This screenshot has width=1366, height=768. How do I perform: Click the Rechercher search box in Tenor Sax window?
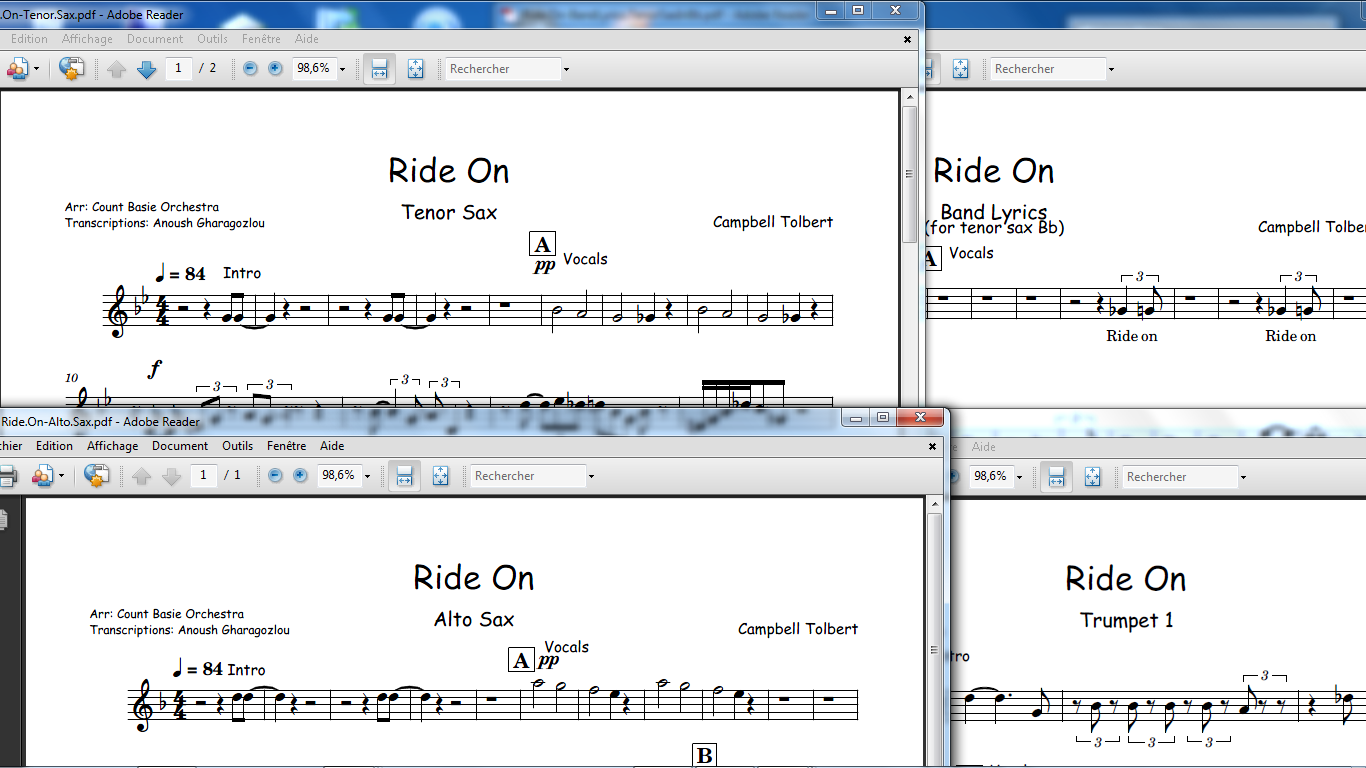[x=503, y=69]
